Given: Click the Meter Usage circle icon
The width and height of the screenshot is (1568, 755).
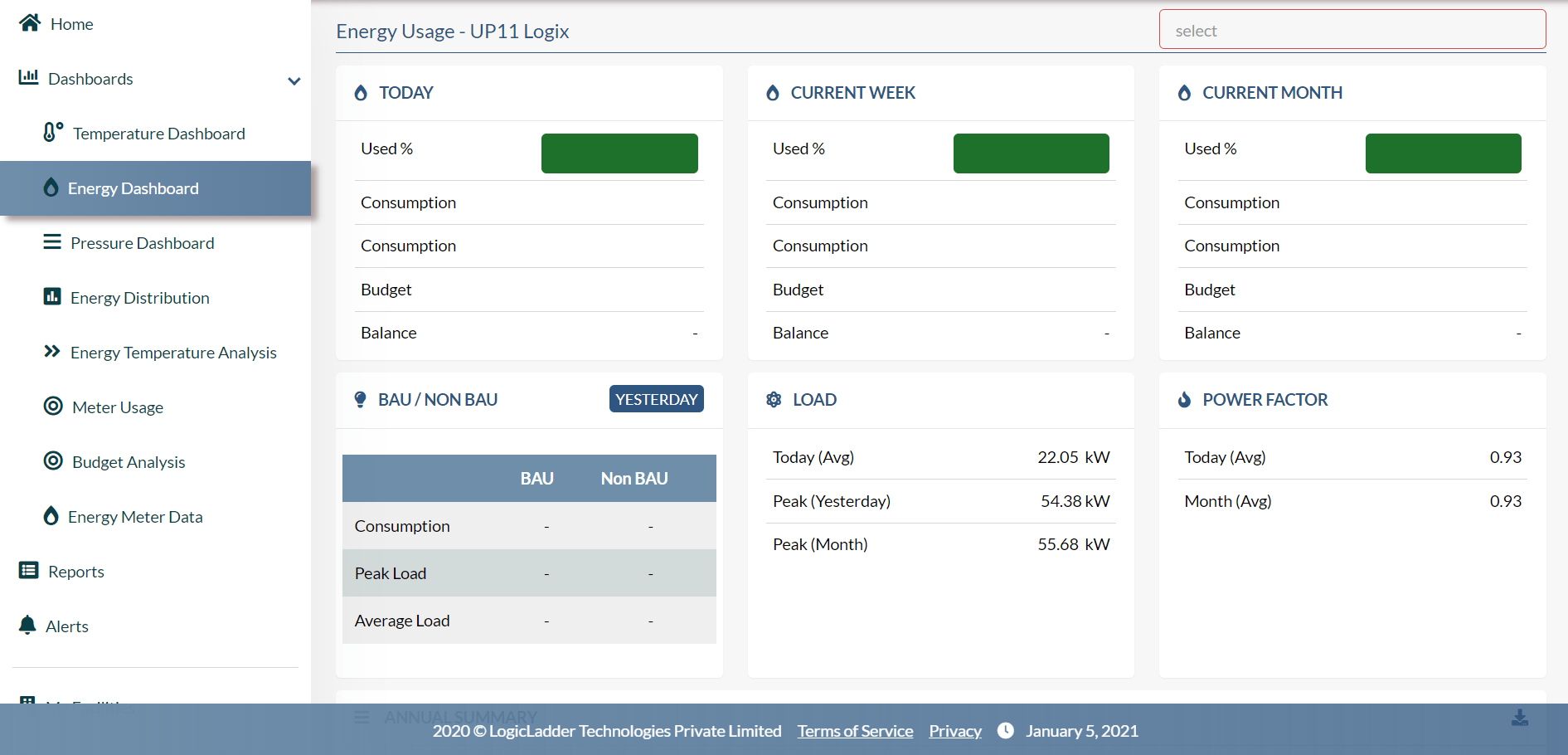Looking at the screenshot, I should click(53, 406).
